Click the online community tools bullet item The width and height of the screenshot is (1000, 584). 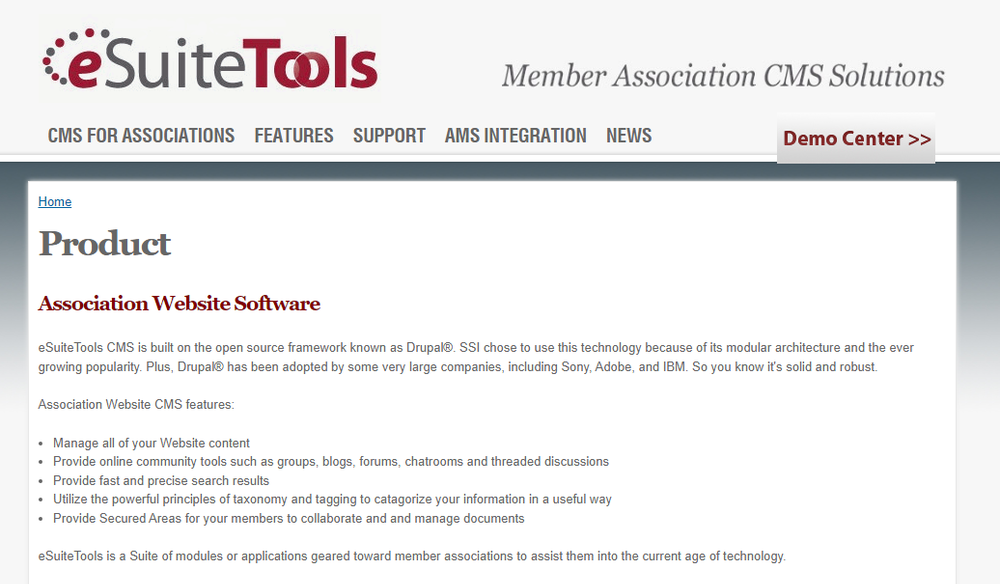[330, 461]
